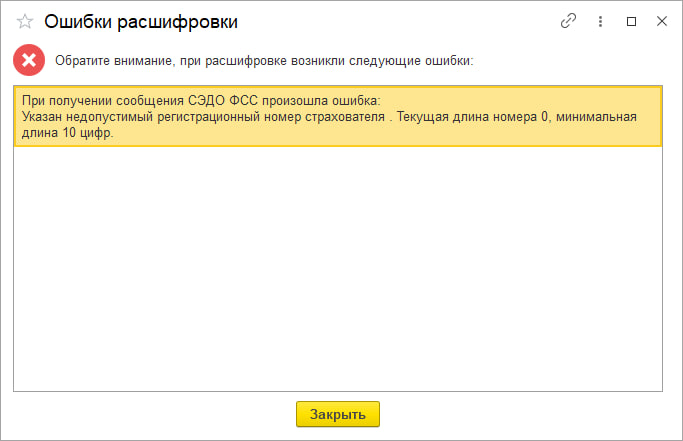
Task: Open the three-dot more actions menu
Action: (x=600, y=21)
